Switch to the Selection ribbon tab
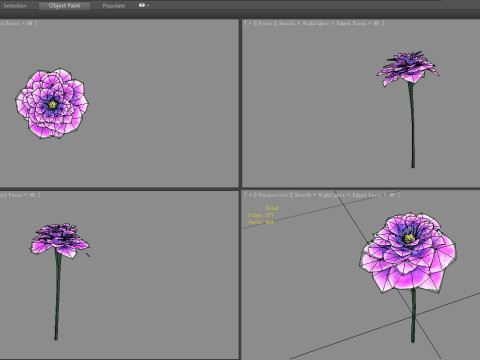The height and width of the screenshot is (360, 480). pyautogui.click(x=15, y=6)
